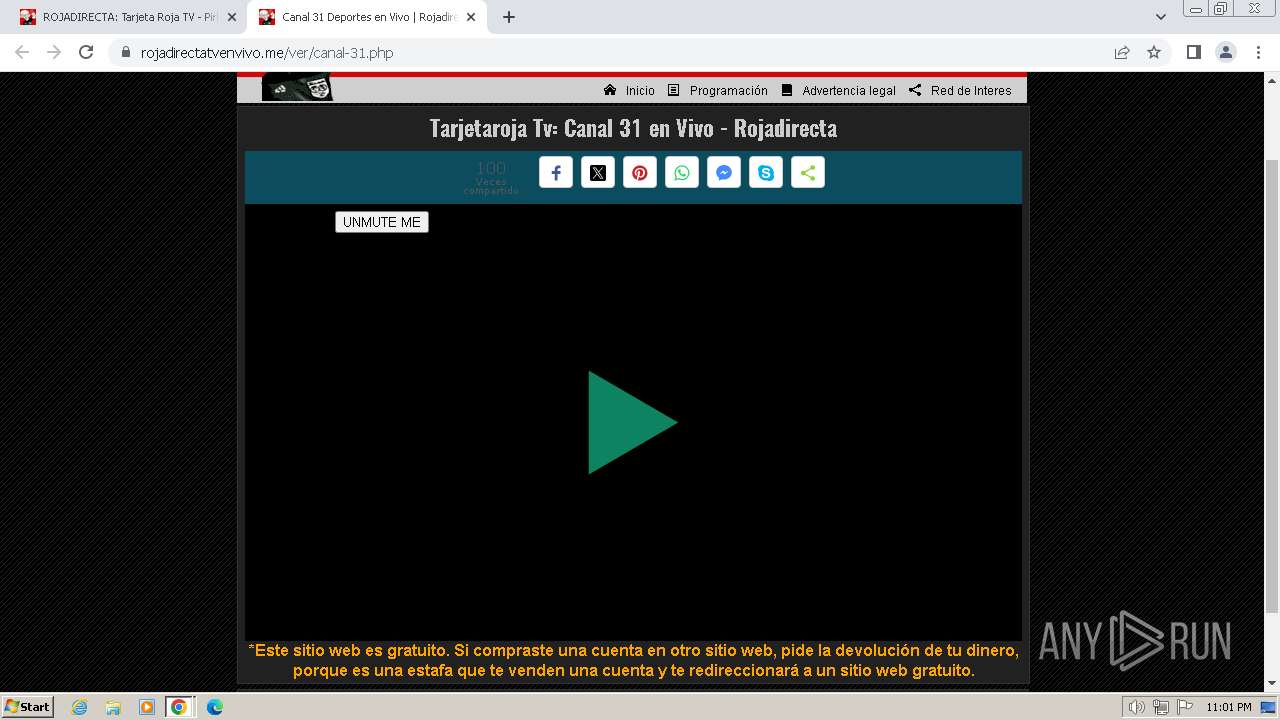
Task: Open File Explorer from the taskbar
Action: 113,707
